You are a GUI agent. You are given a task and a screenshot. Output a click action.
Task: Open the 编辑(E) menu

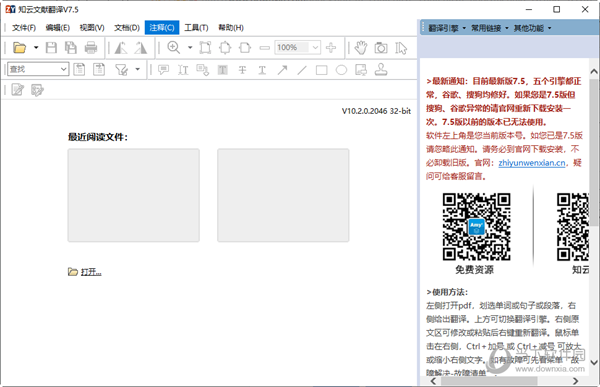57,28
